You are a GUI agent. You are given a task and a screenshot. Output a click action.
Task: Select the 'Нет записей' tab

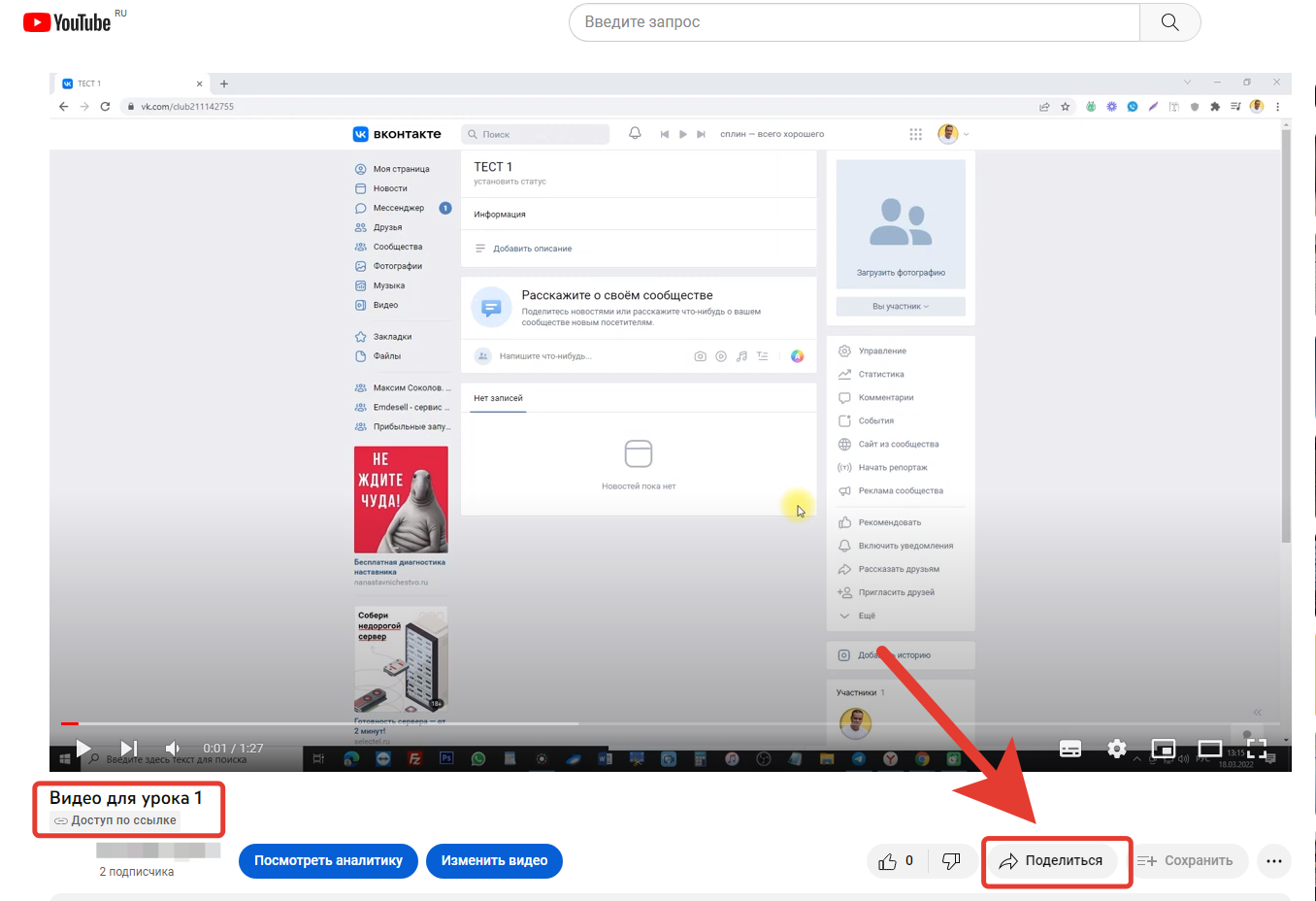pos(498,398)
